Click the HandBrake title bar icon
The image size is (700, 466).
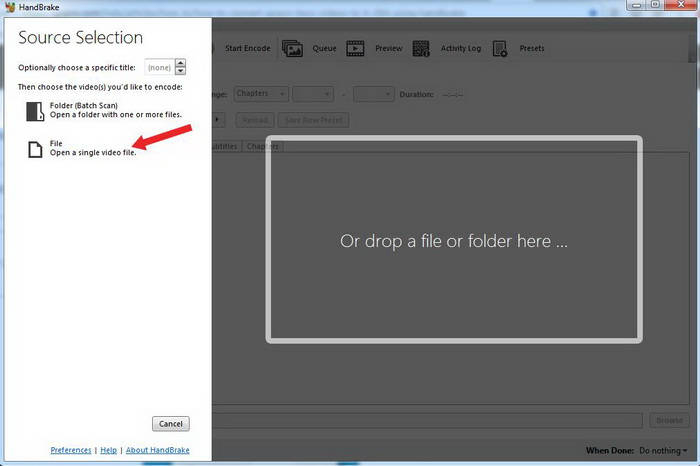[x=10, y=7]
